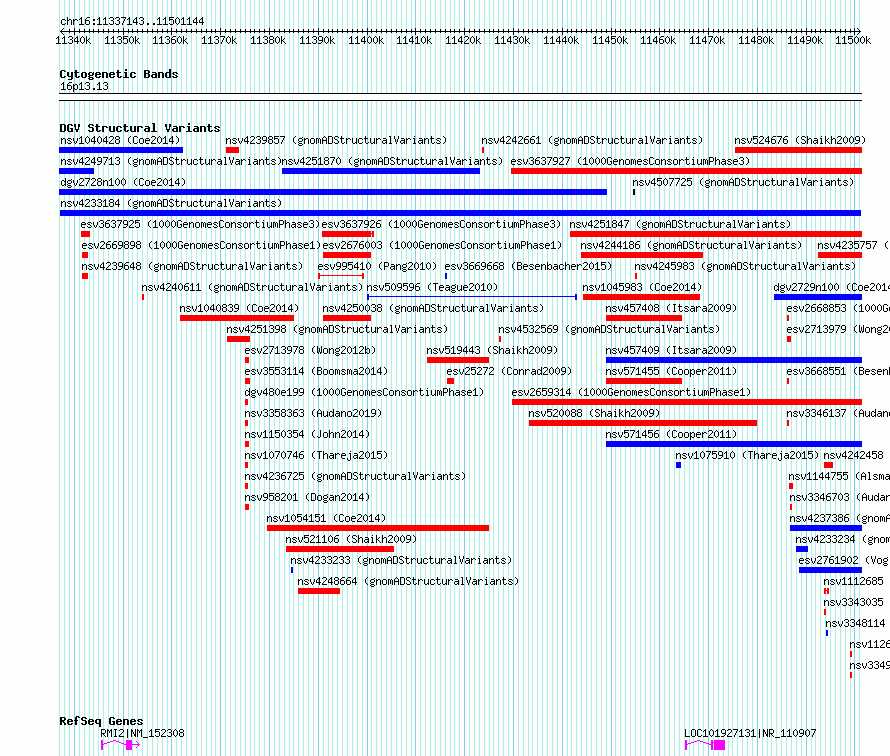Viewport: 890px width, 756px height.
Task: Click the 16p13.13 band label
Action: click(84, 86)
